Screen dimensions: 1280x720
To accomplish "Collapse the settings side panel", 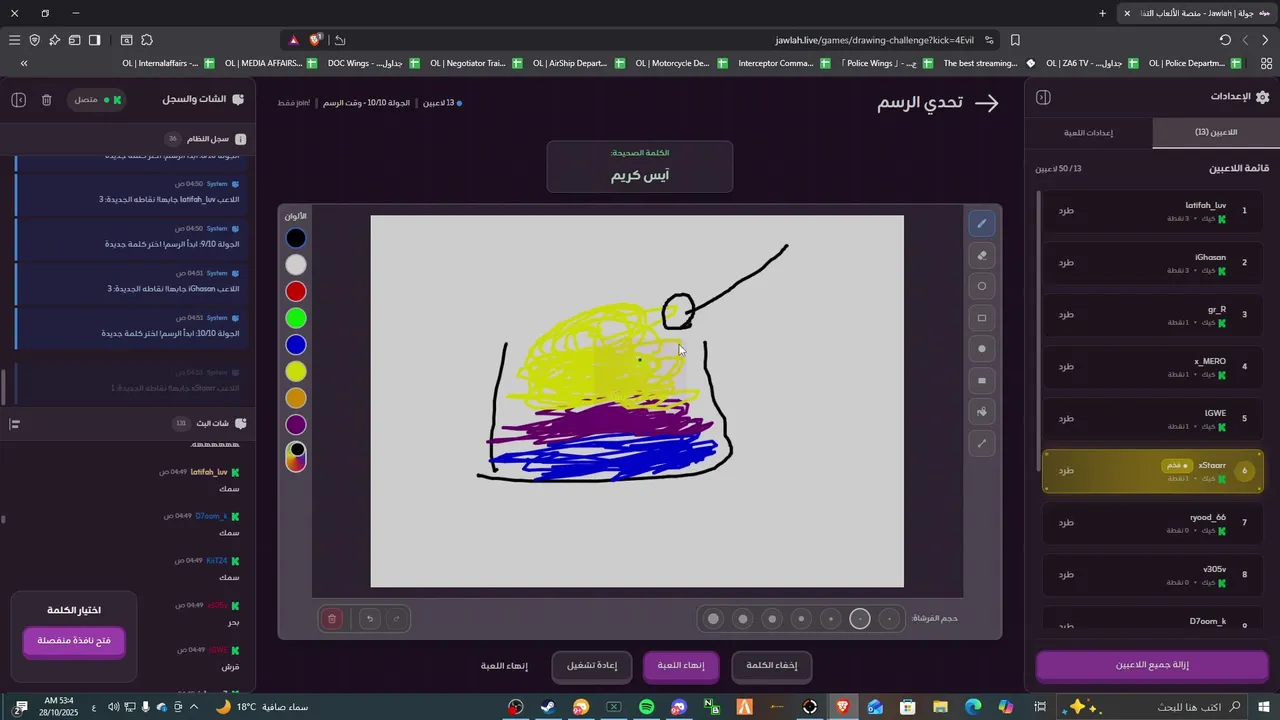I will click(x=1043, y=97).
